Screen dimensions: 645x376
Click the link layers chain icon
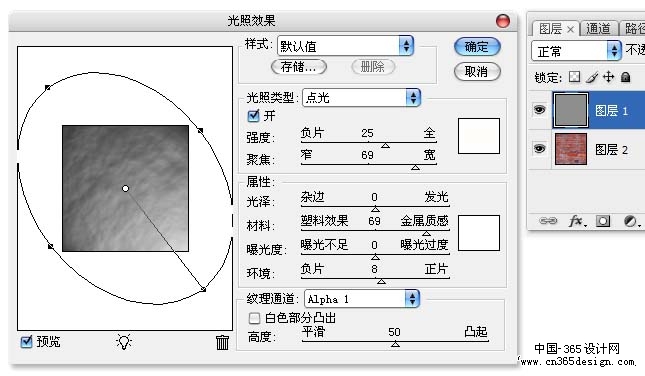click(548, 221)
